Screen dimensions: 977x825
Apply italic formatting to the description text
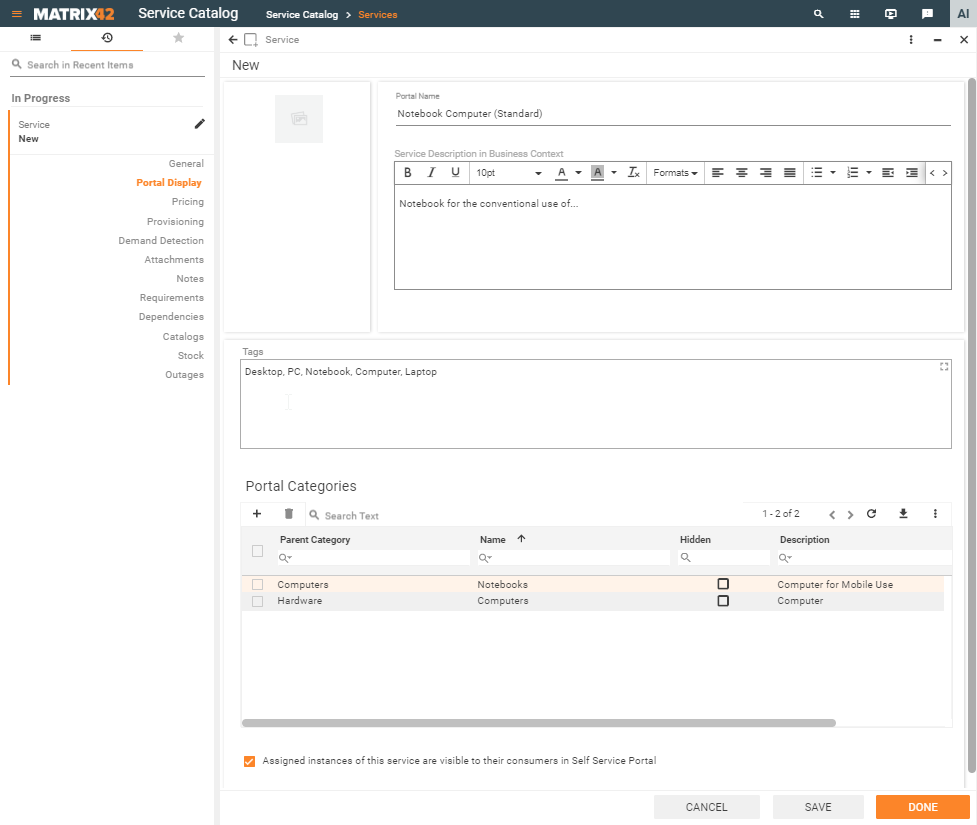431,172
